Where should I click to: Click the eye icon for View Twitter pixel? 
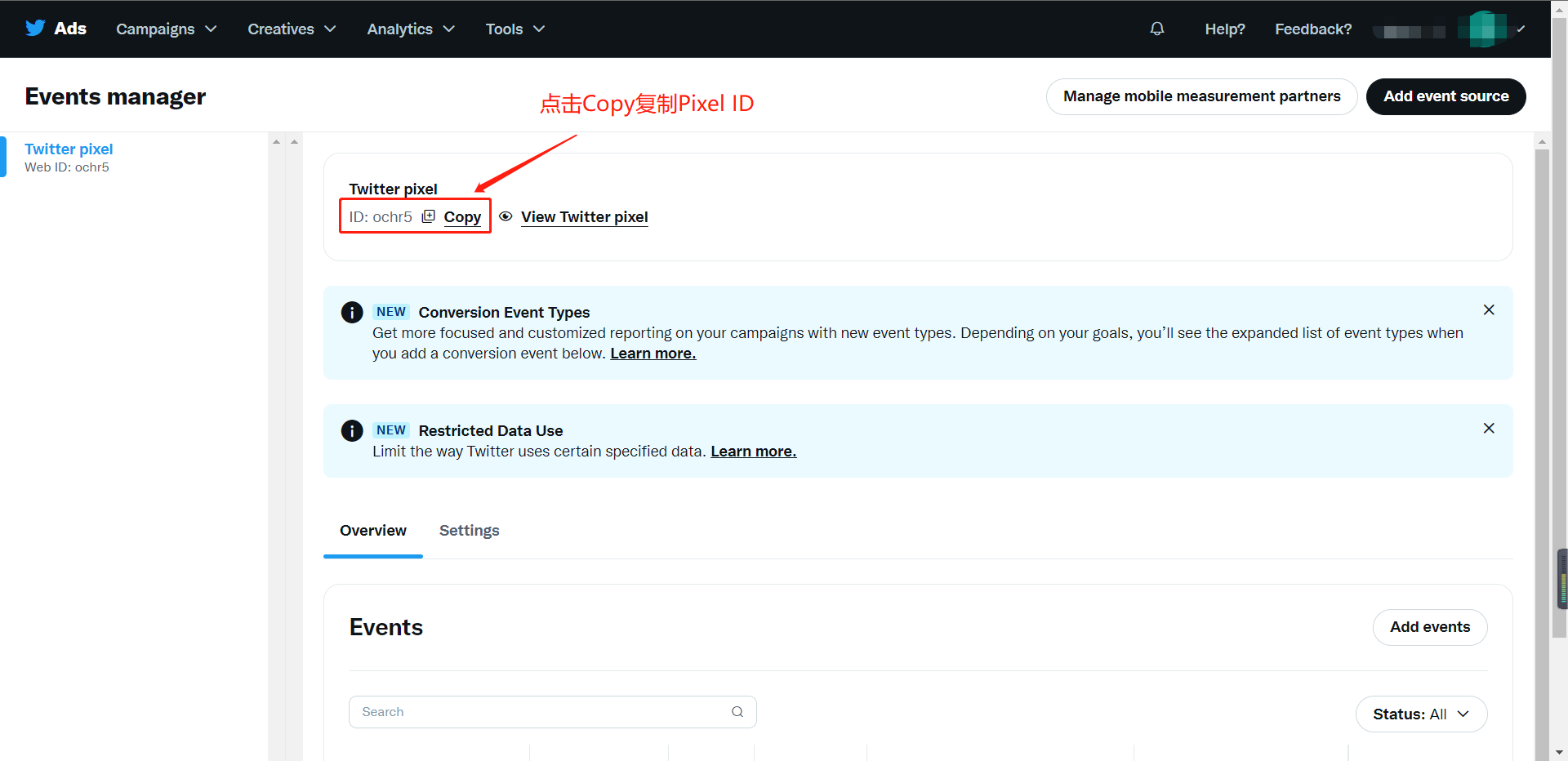tap(506, 216)
